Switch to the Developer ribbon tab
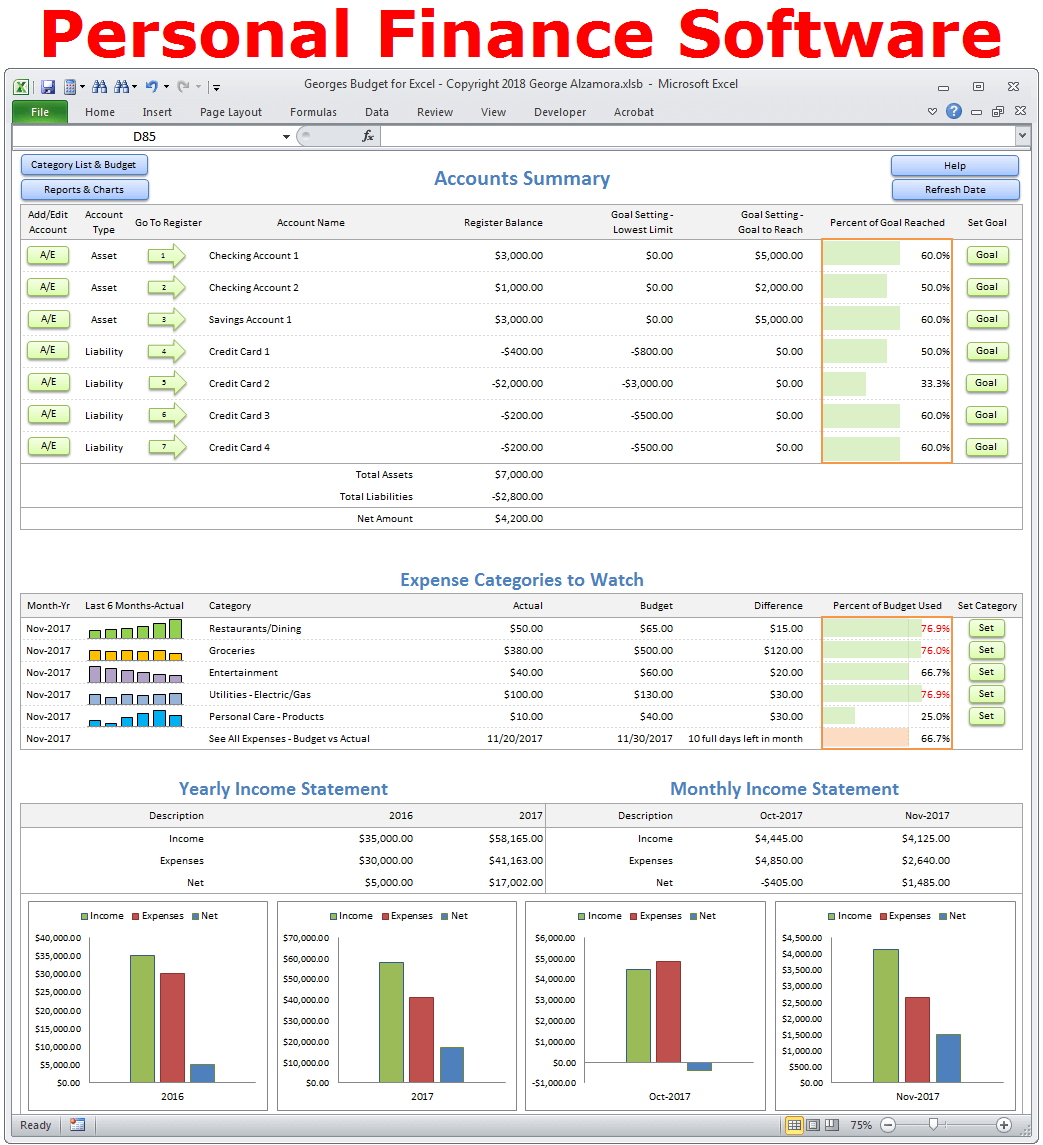Viewport: 1043px width, 1145px height. point(560,112)
